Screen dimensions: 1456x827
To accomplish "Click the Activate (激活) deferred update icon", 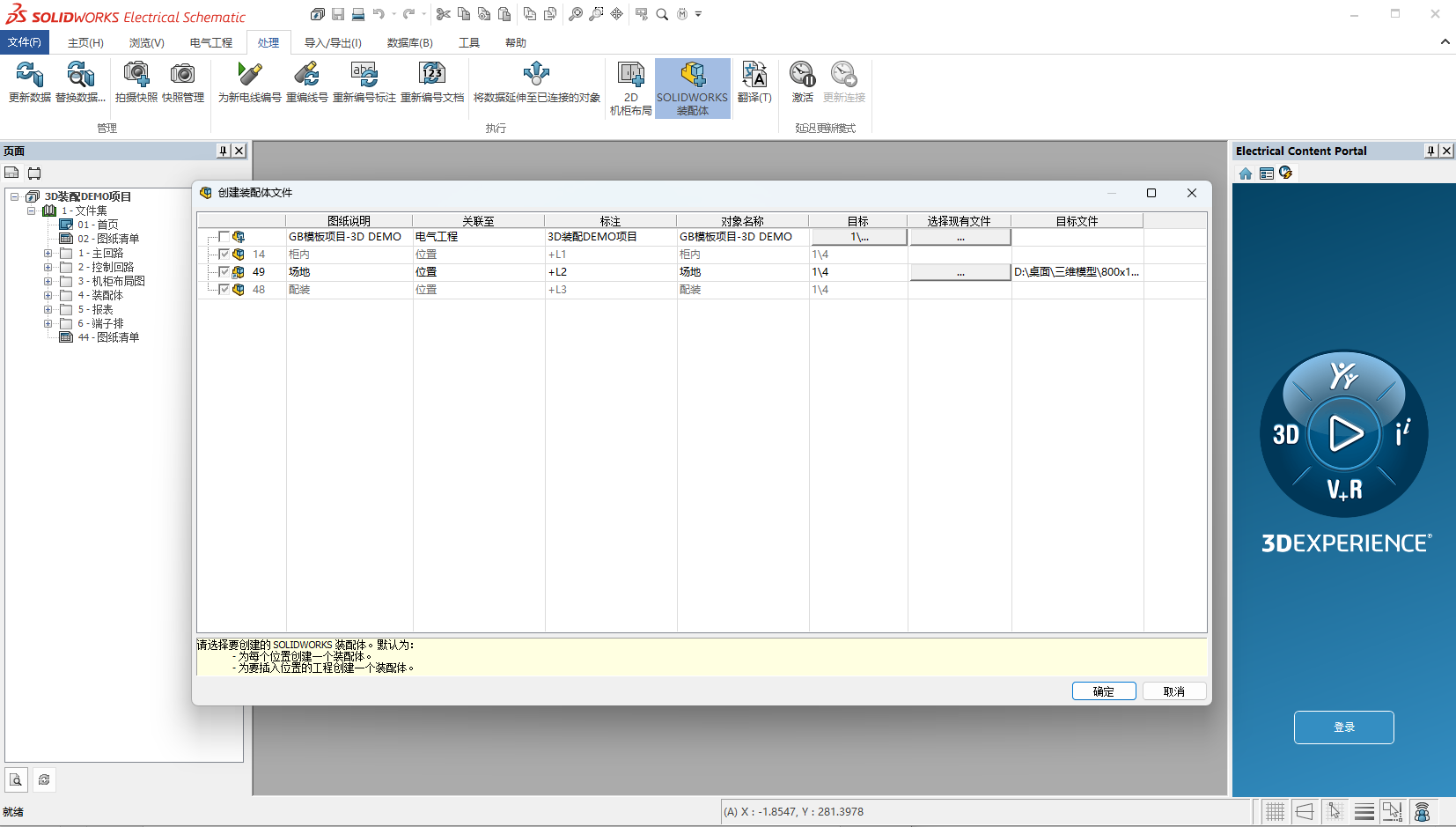I will point(802,82).
